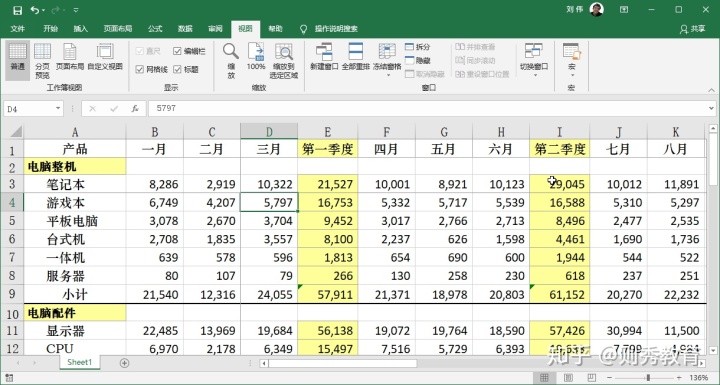
Task: Arrange all windows (全部重排)
Action: coord(356,57)
